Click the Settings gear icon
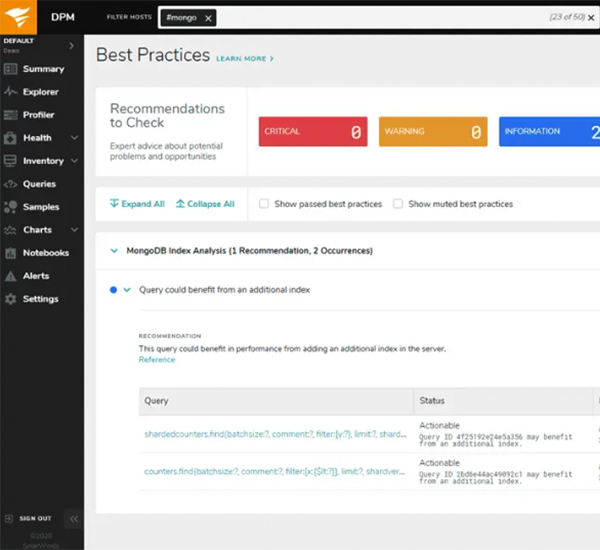Image resolution: width=600 pixels, height=550 pixels. pos(10,299)
